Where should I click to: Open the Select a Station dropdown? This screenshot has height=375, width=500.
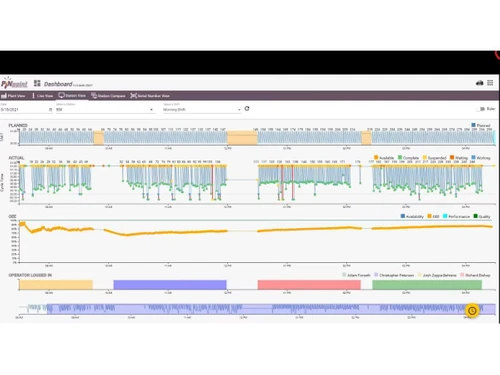106,109
